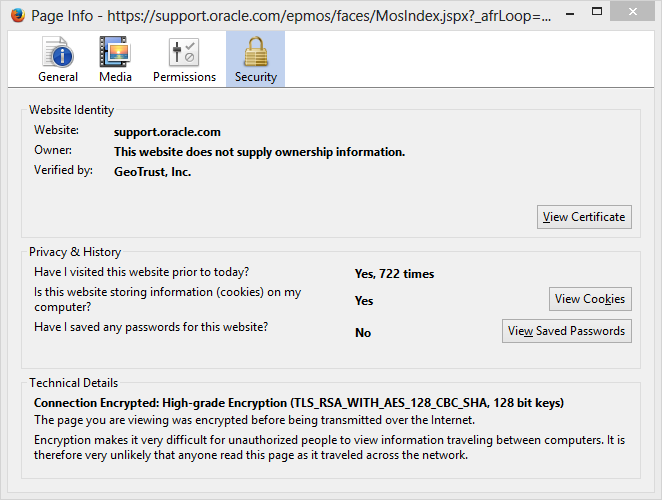Click the 'Have I visited this website' question

[141, 272]
